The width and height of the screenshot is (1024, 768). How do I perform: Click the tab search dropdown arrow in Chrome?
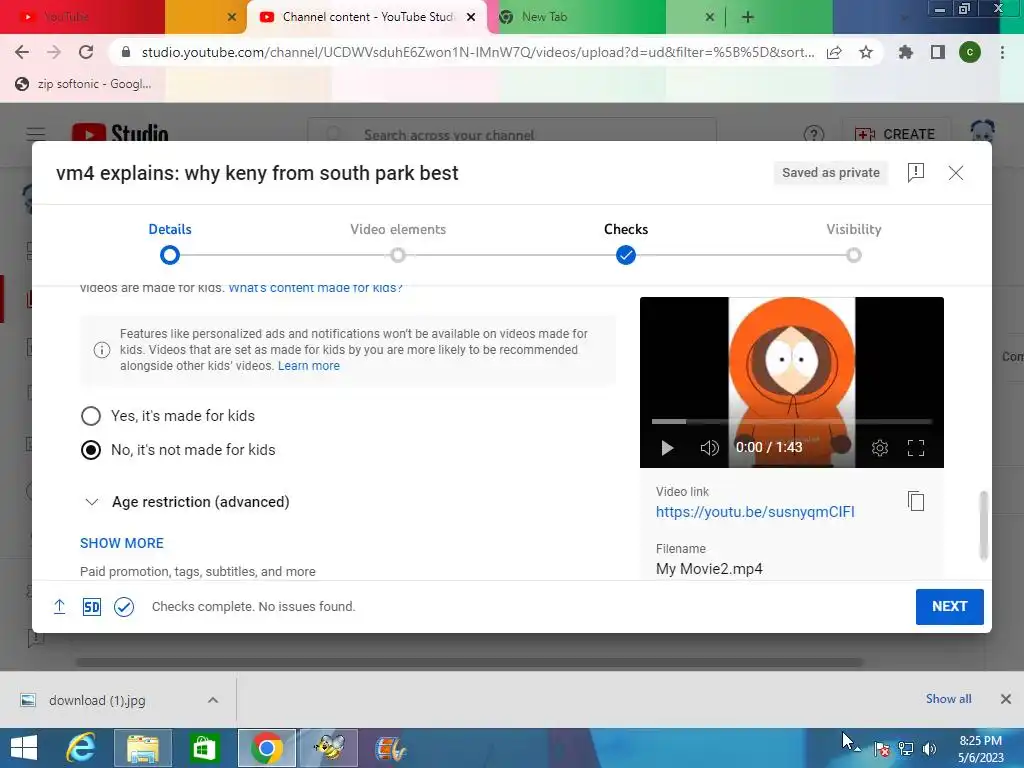[904, 18]
